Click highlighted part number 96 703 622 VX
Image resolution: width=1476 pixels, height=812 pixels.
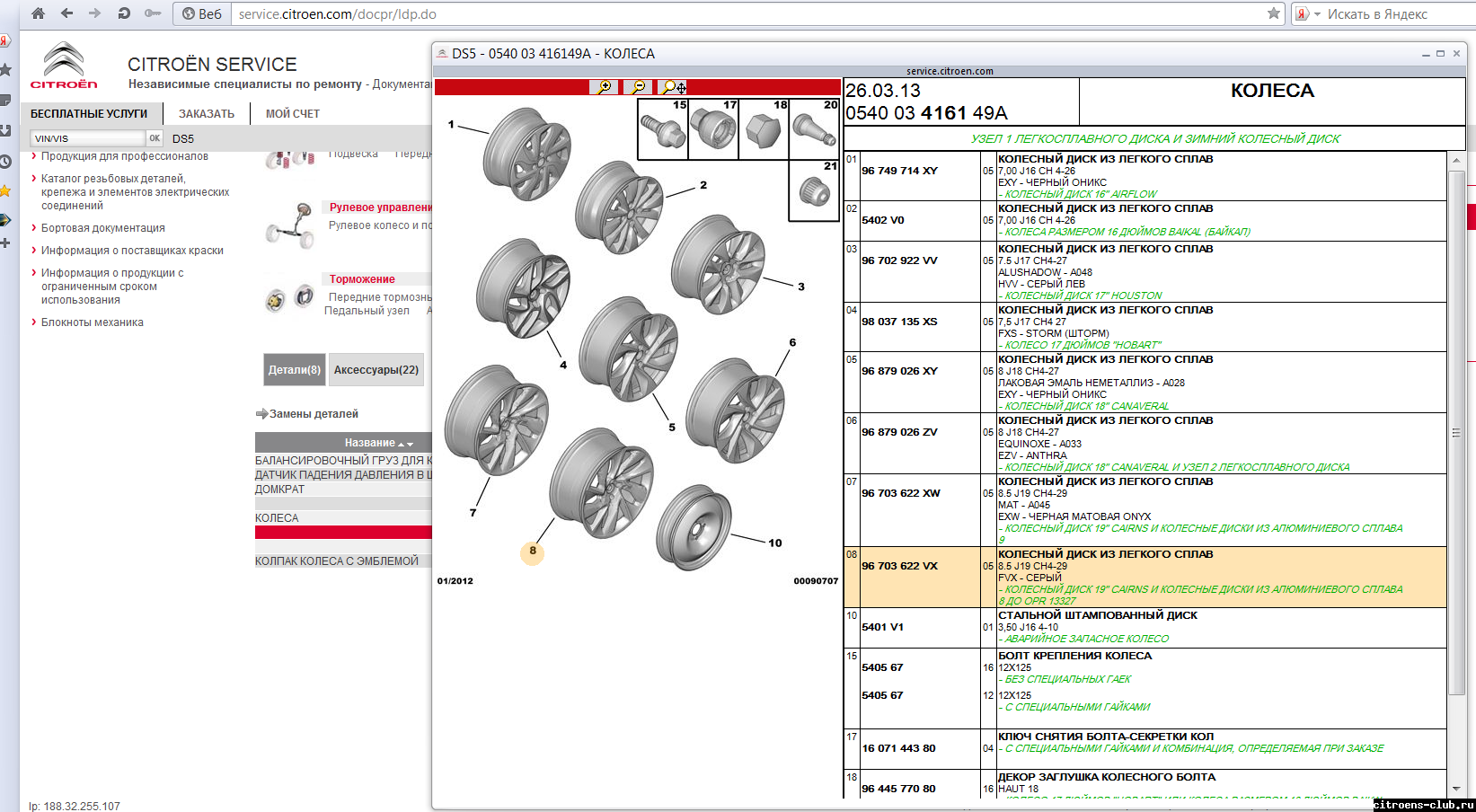[x=899, y=566]
